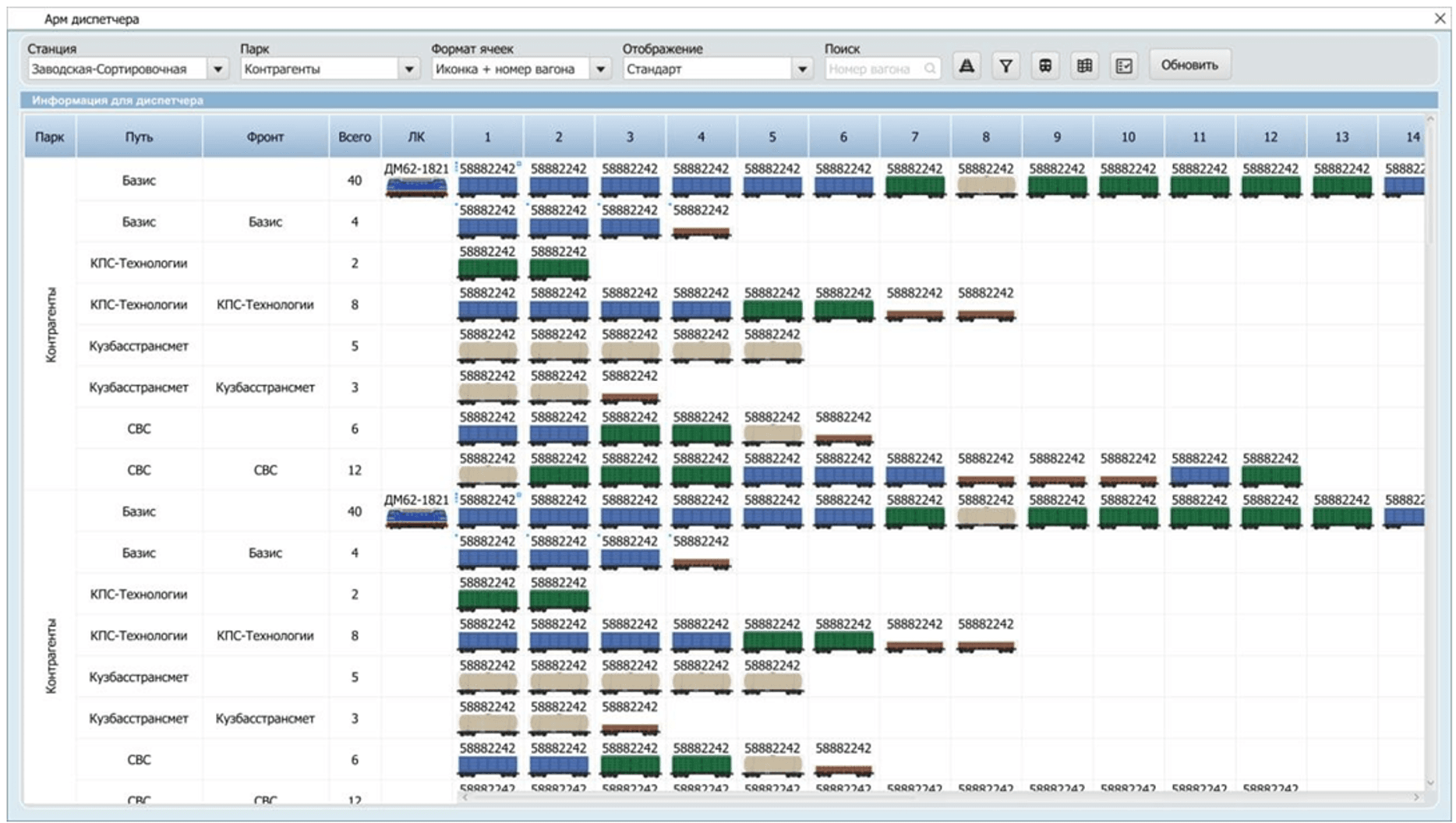Viewport: 1456px width, 823px height.
Task: Click the horizontal scrollbar left arrow
Action: click(x=465, y=797)
